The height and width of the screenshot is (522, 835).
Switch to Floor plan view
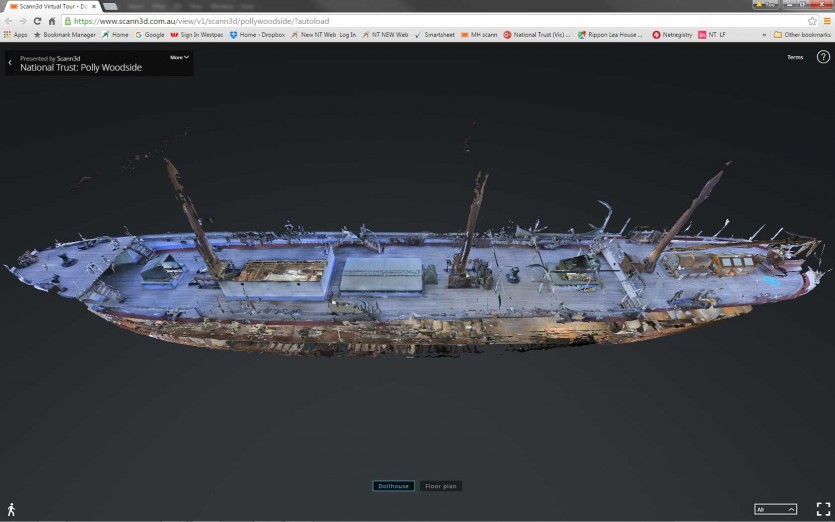pos(440,486)
